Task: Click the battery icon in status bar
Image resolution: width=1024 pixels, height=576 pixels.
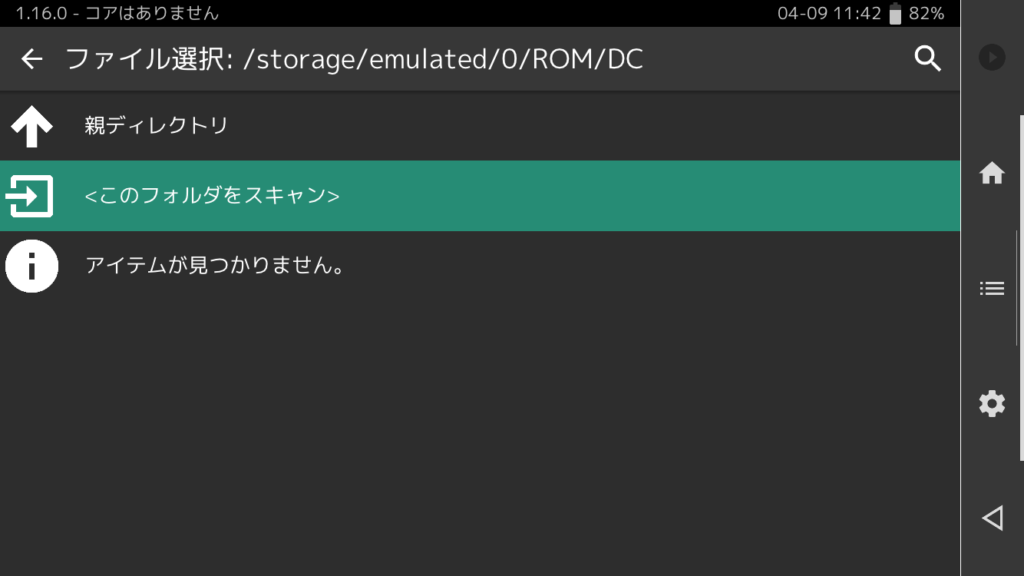Action: pyautogui.click(x=895, y=13)
